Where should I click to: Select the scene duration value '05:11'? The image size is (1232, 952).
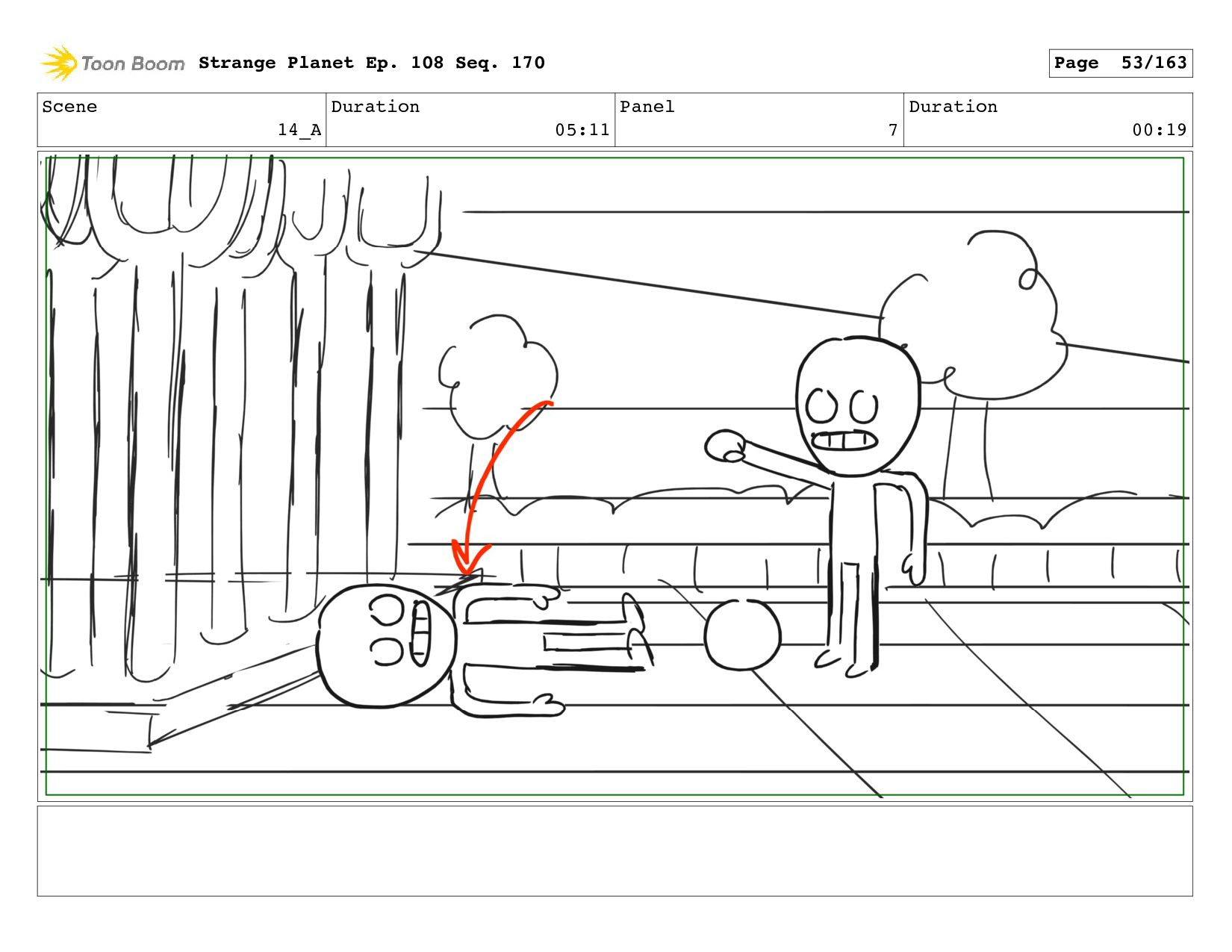tap(582, 130)
